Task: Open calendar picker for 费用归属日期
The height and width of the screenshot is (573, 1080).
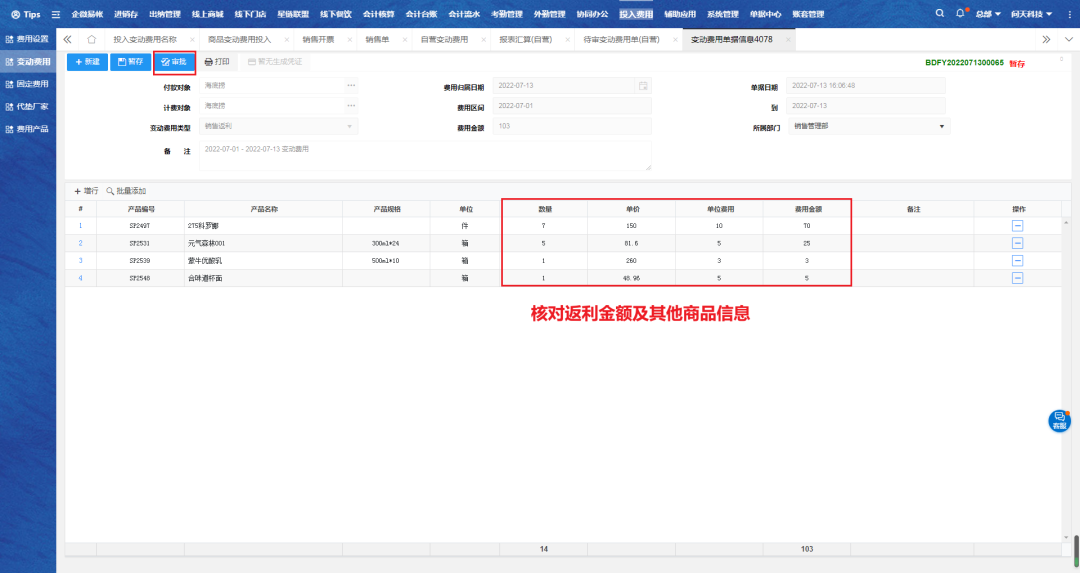Action: 643,86
